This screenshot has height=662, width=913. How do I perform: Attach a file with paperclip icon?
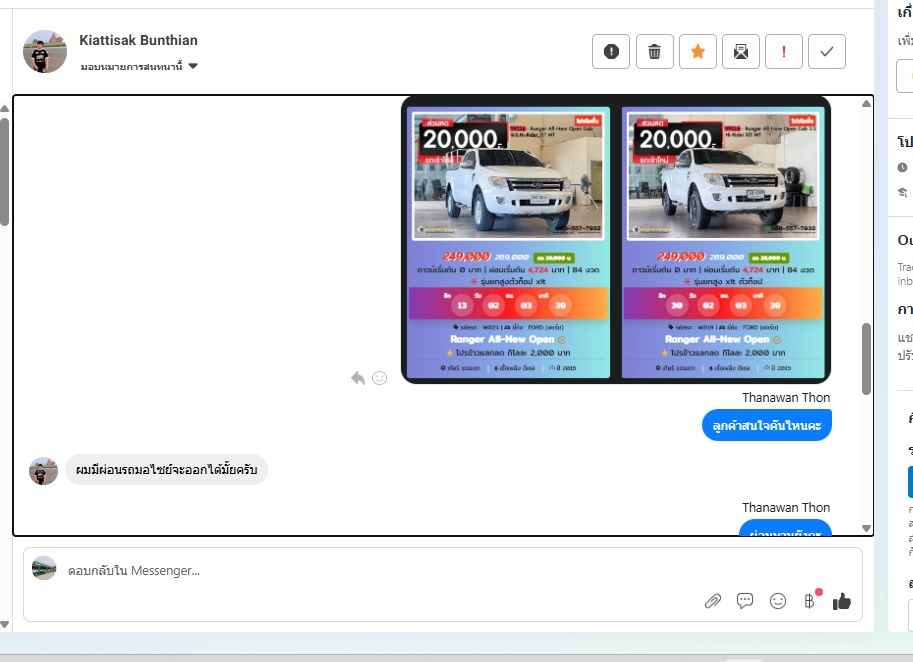pos(713,601)
